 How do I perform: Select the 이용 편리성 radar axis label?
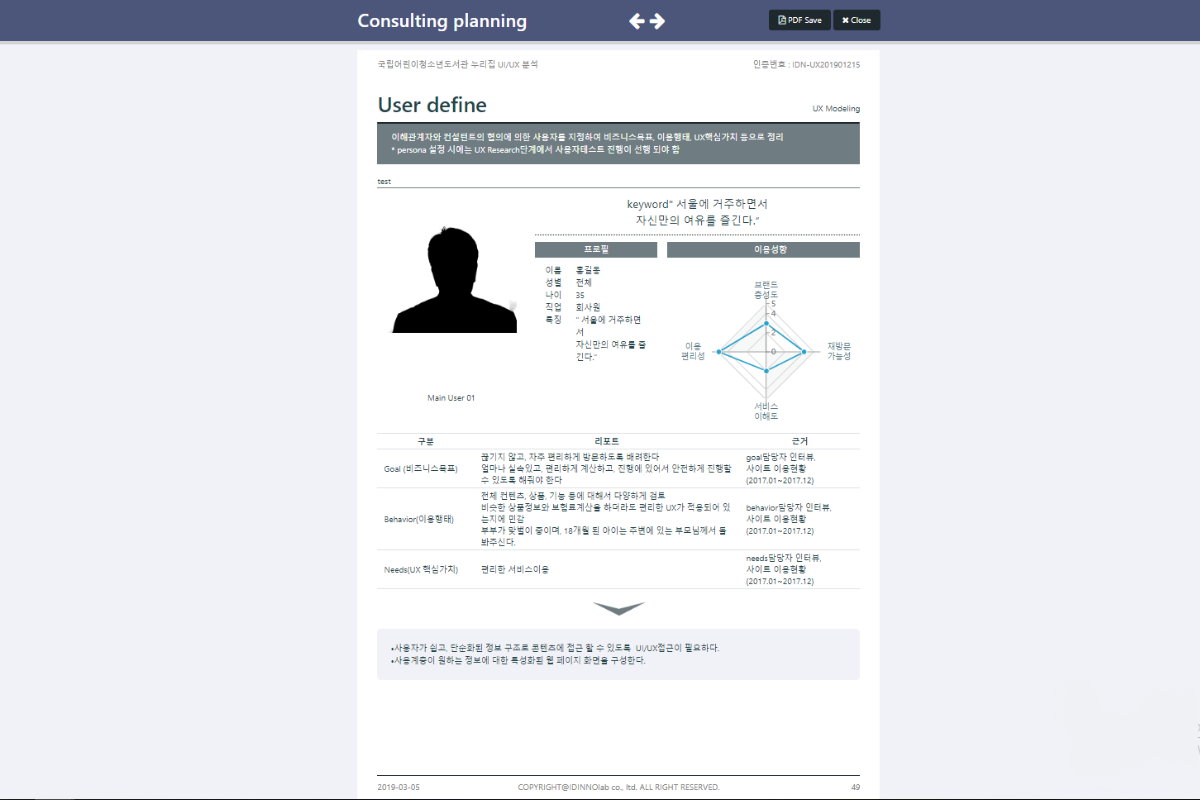click(x=692, y=351)
